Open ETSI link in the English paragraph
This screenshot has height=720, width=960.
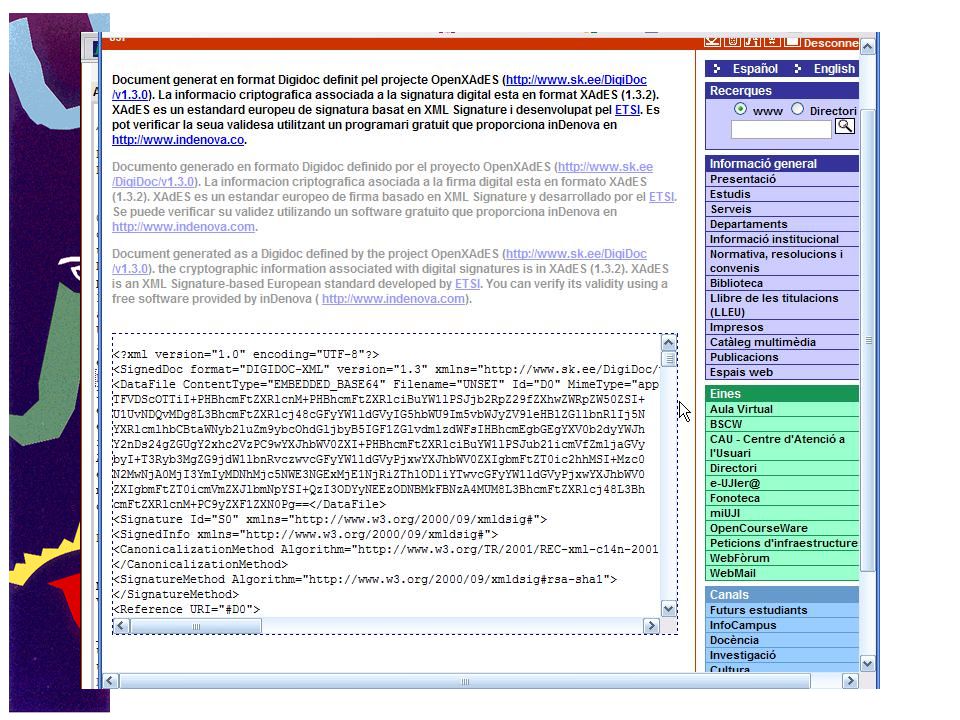[467, 283]
